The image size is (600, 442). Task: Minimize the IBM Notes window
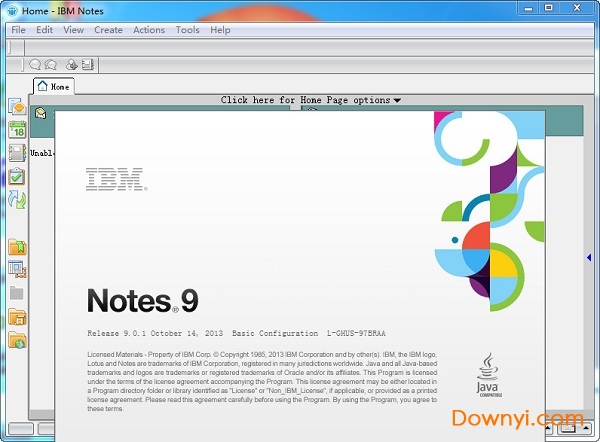pos(529,8)
